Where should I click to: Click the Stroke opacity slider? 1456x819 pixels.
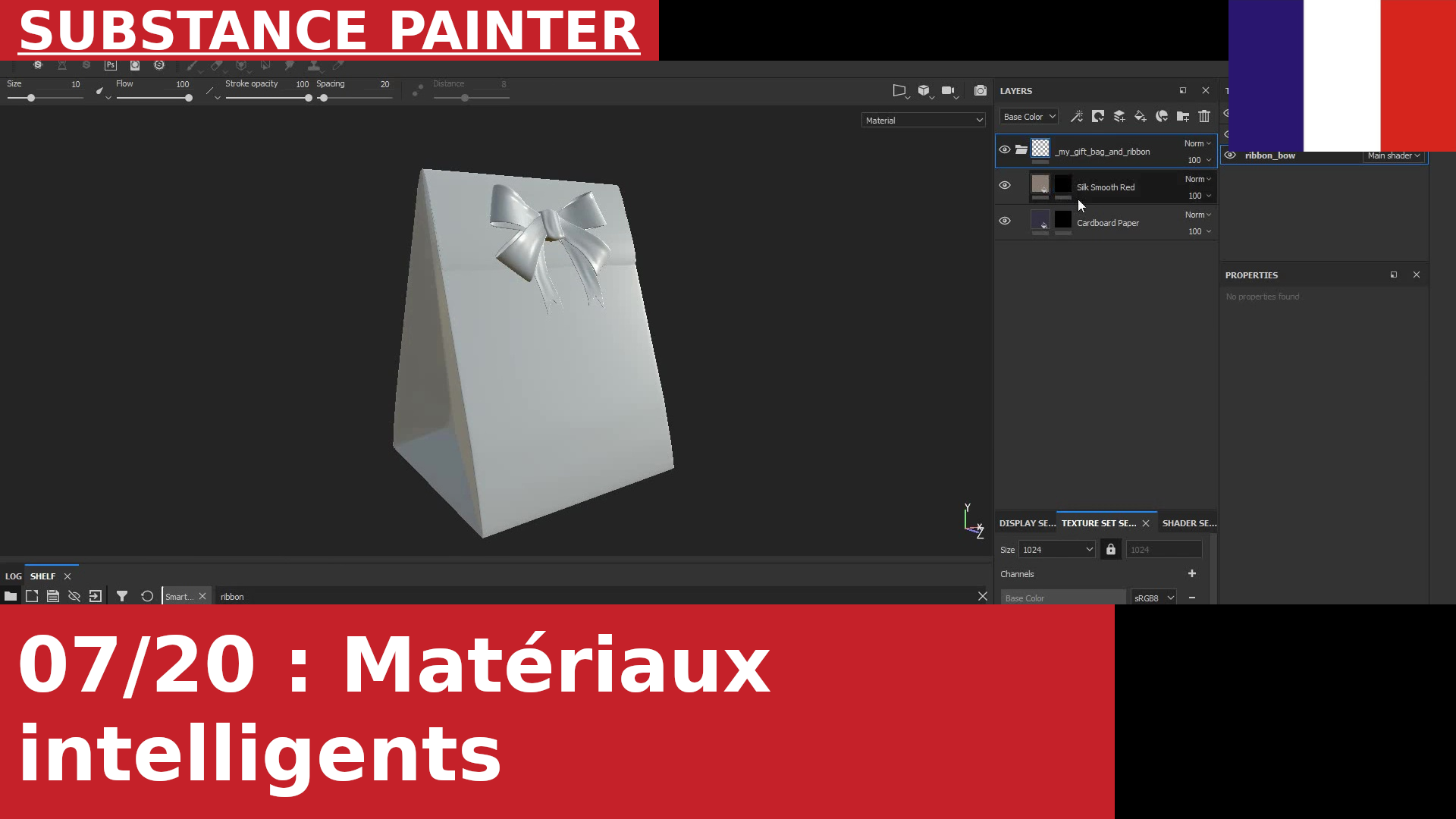(269, 98)
